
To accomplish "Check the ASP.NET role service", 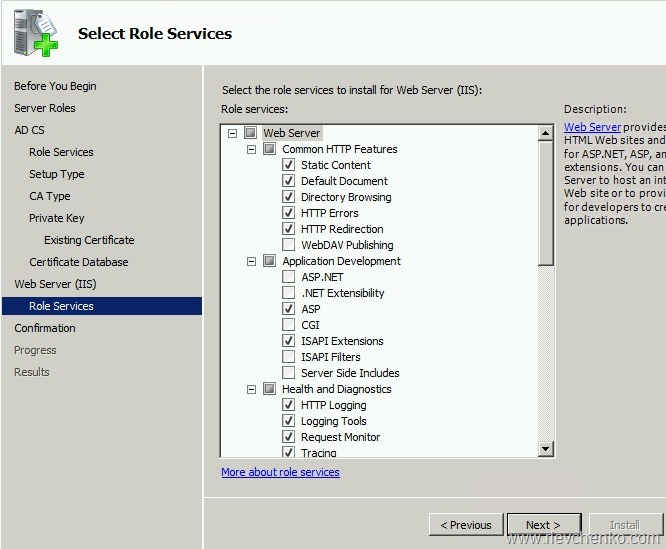I will coord(289,277).
